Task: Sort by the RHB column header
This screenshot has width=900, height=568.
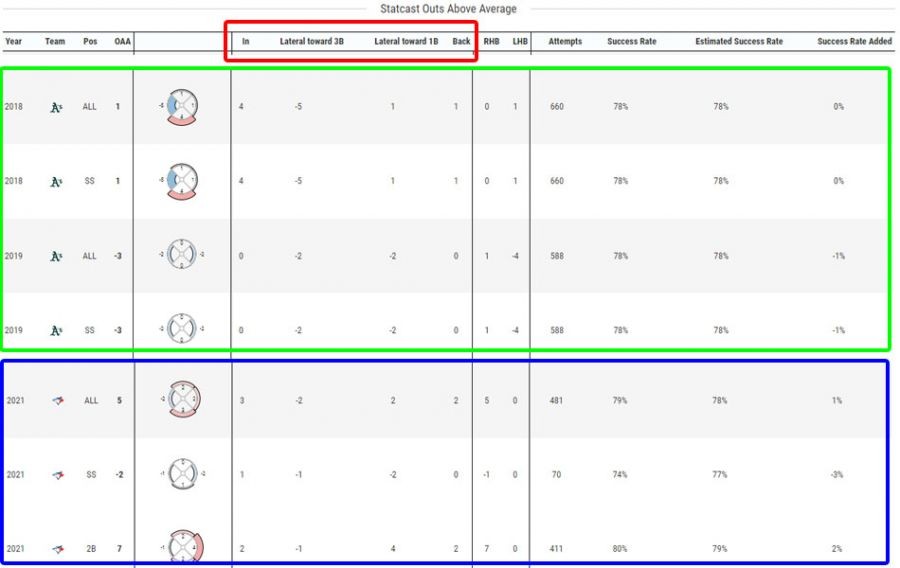Action: [491, 41]
